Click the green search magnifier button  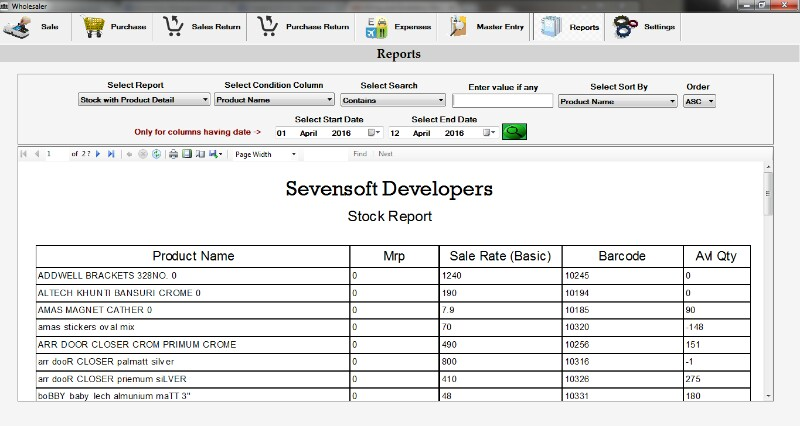click(514, 132)
